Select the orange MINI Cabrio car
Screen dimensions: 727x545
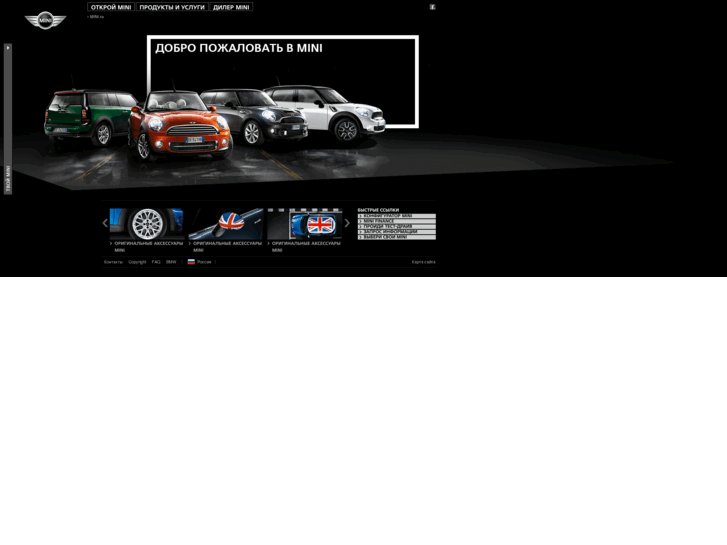[x=179, y=125]
